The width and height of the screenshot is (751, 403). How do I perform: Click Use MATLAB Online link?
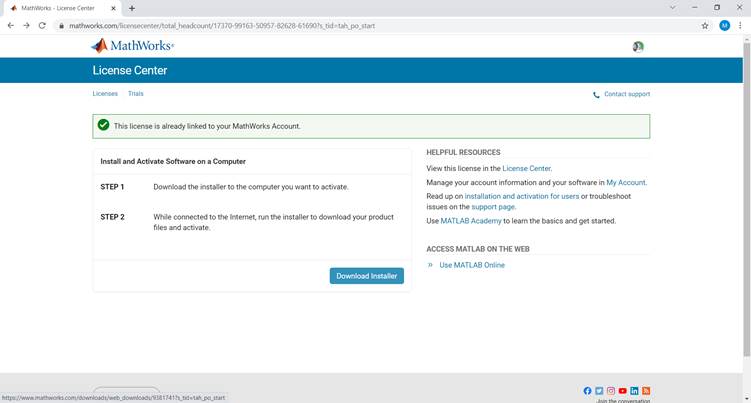[x=472, y=265]
